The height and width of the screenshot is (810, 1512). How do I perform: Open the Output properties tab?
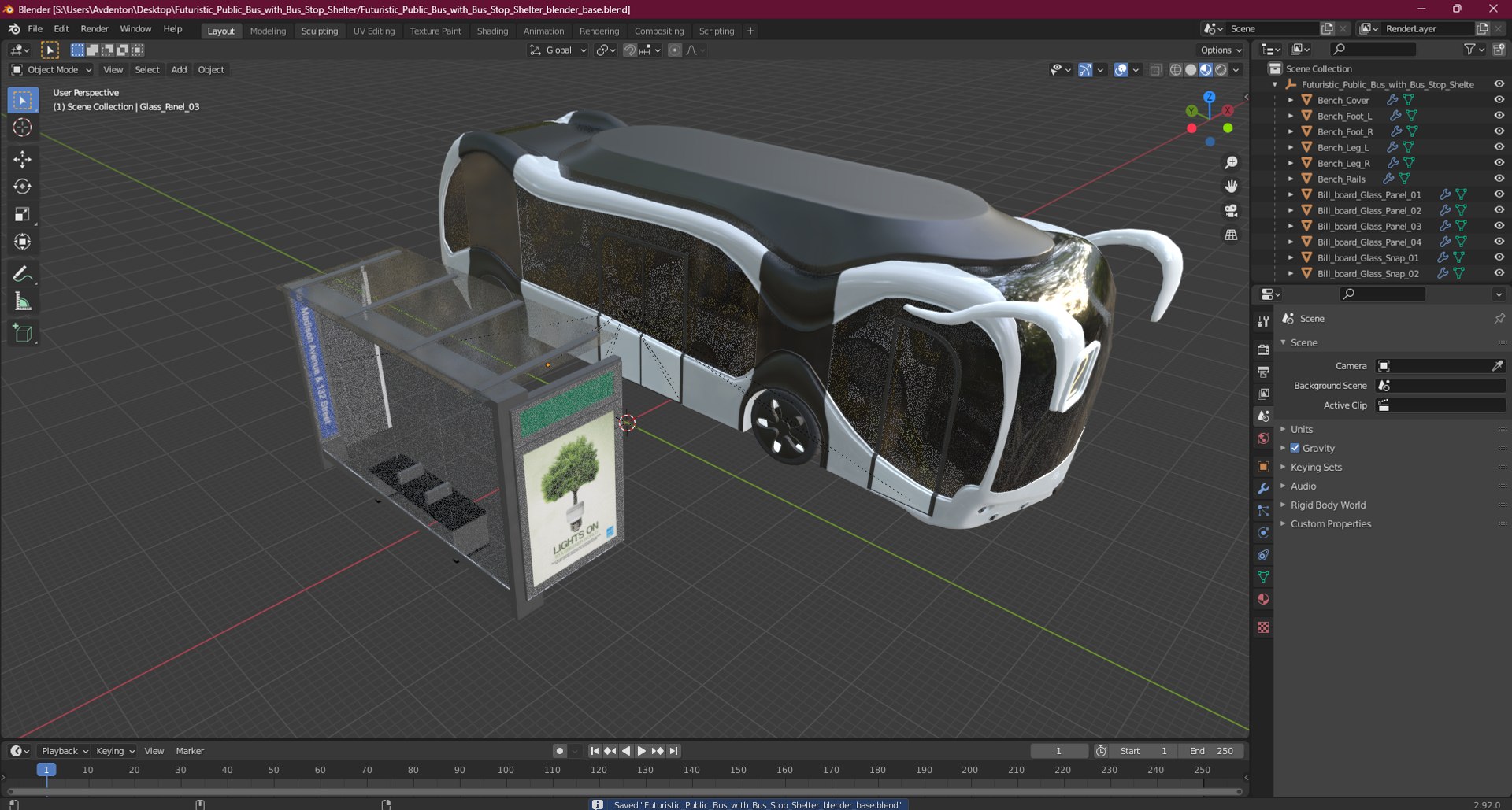(x=1263, y=372)
